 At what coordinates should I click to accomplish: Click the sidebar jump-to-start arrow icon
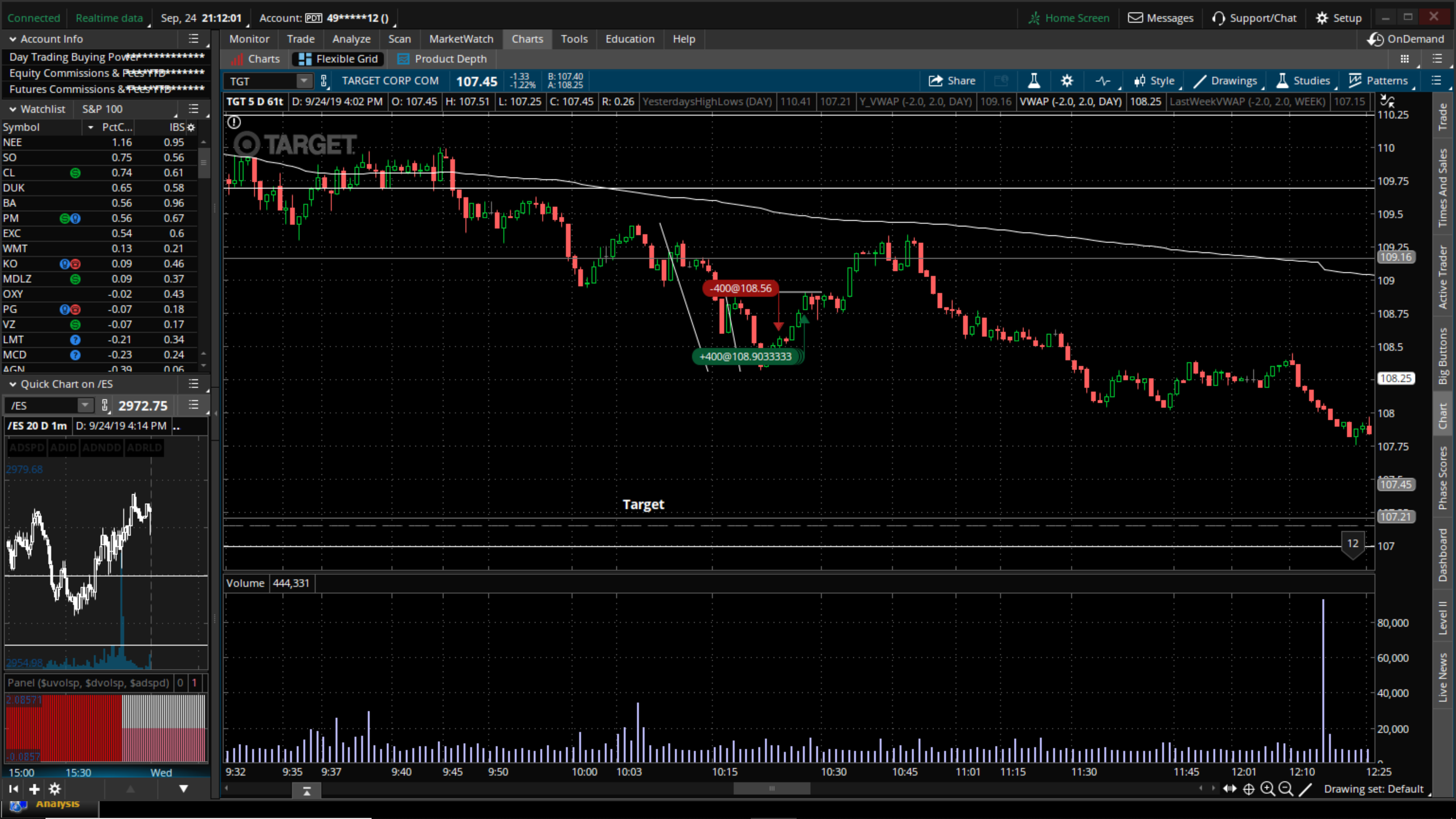click(14, 789)
